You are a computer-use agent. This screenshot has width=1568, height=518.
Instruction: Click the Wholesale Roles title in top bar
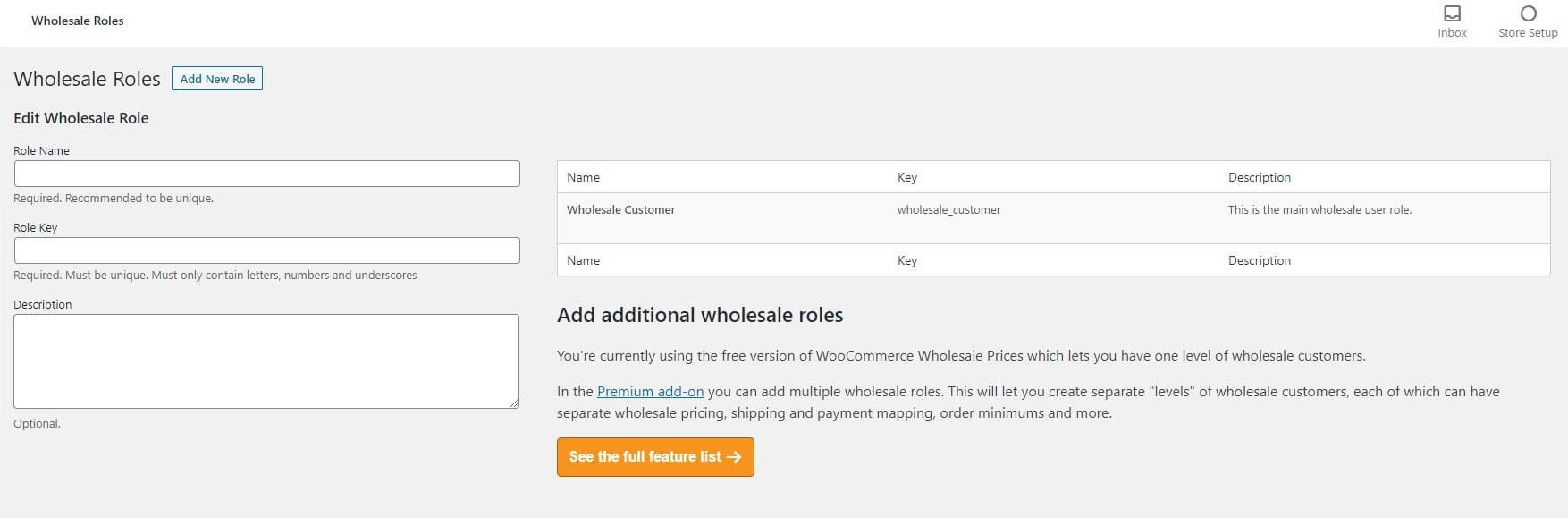78,21
